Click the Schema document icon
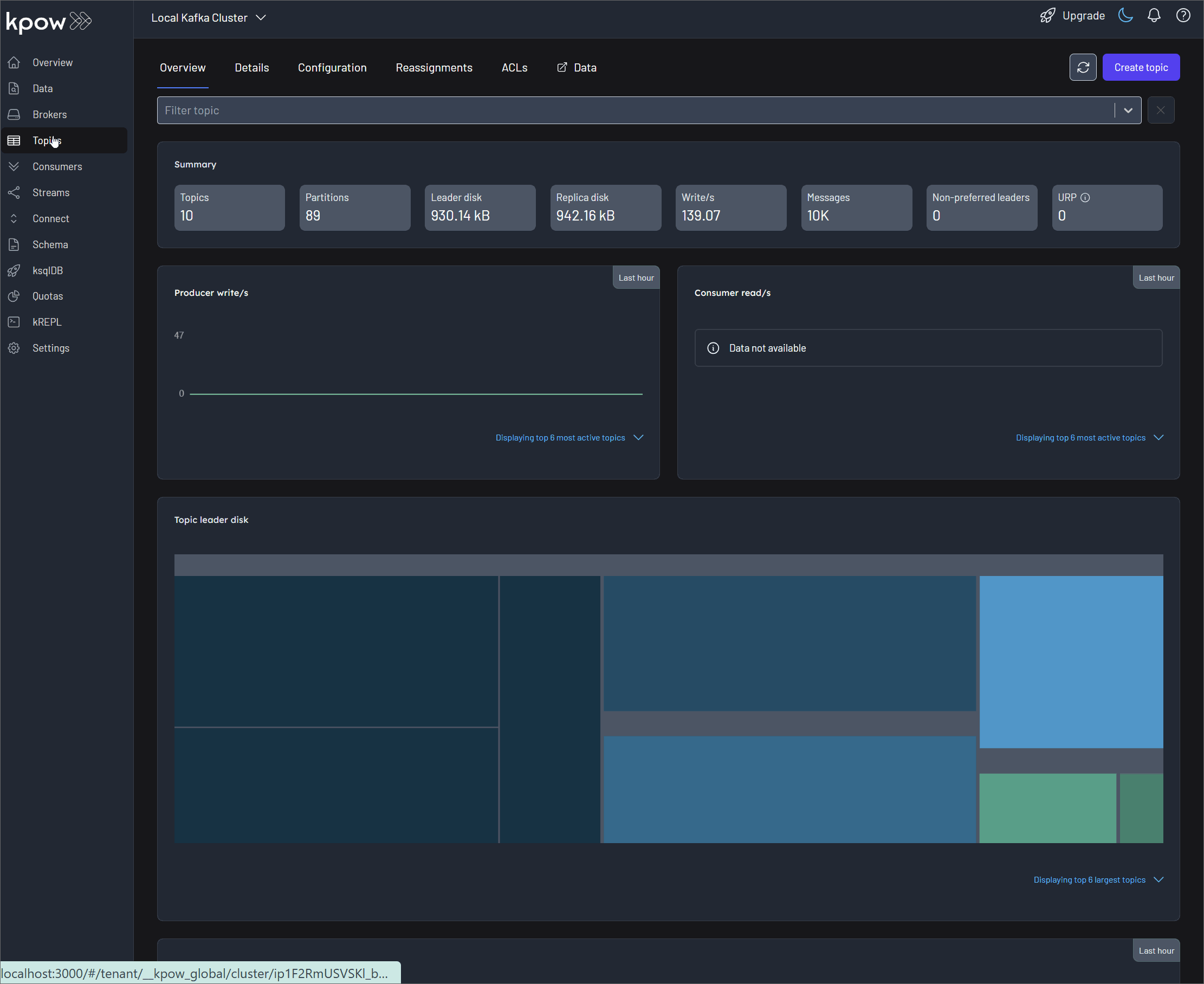Viewport: 1204px width, 984px height. [14, 245]
